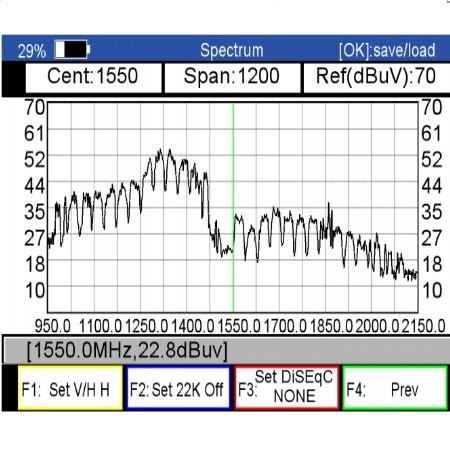Click the right axis 61 level label

coord(432,133)
